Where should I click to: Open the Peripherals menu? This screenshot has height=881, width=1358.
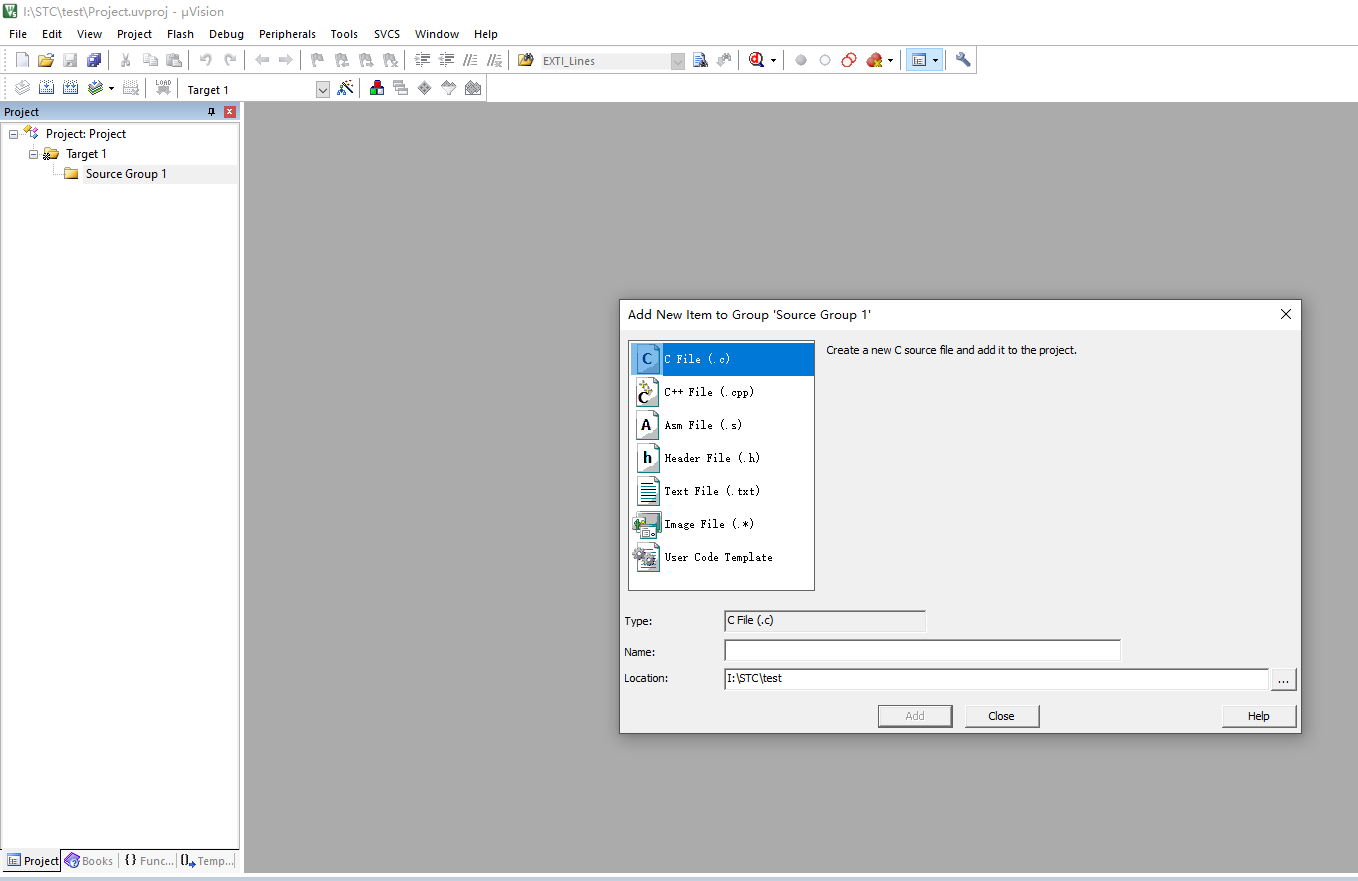click(287, 34)
